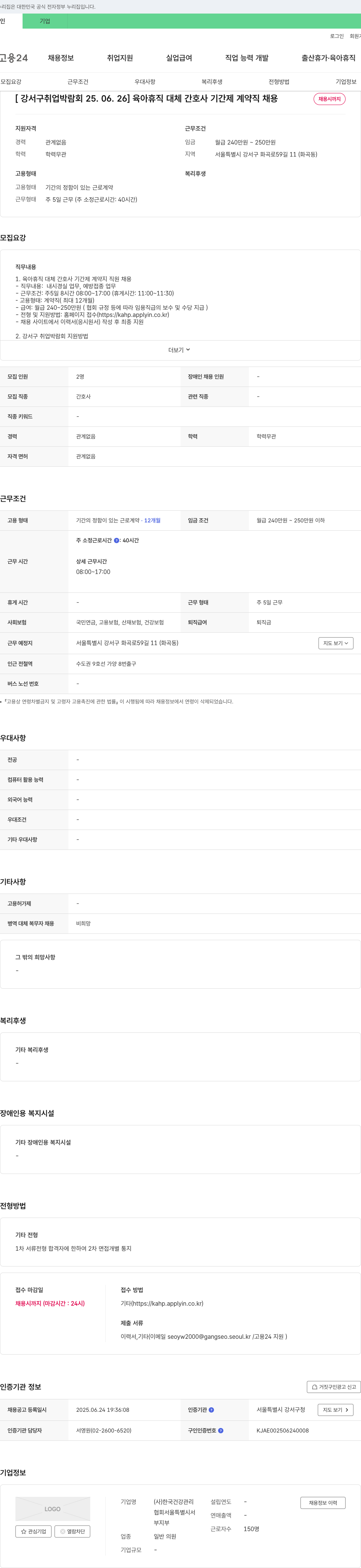Viewport: 361px width, 1568px height.
Task: Click the info icon beside 인증기관
Action: click(211, 1410)
